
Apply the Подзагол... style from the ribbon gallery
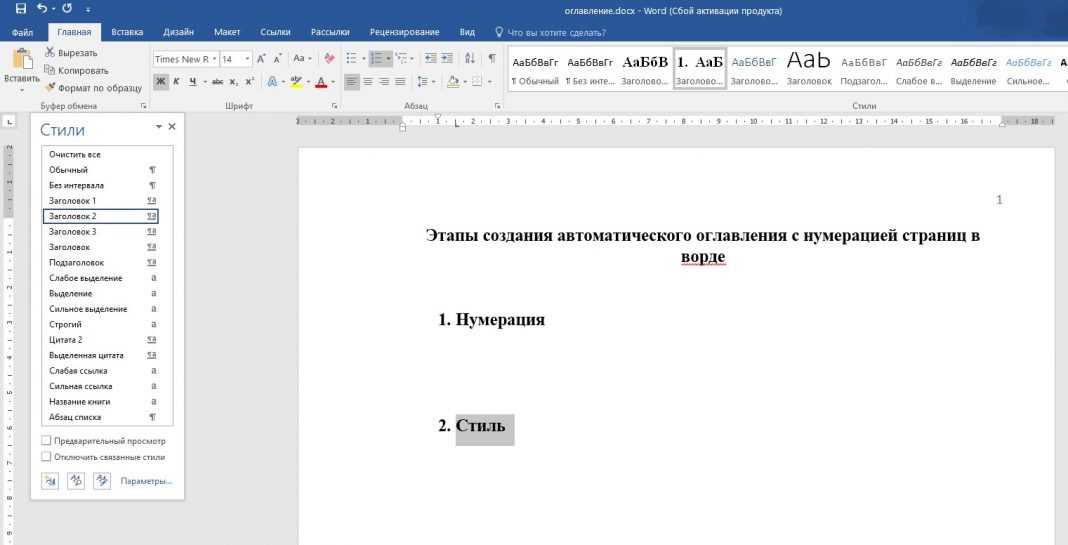pyautogui.click(x=864, y=69)
